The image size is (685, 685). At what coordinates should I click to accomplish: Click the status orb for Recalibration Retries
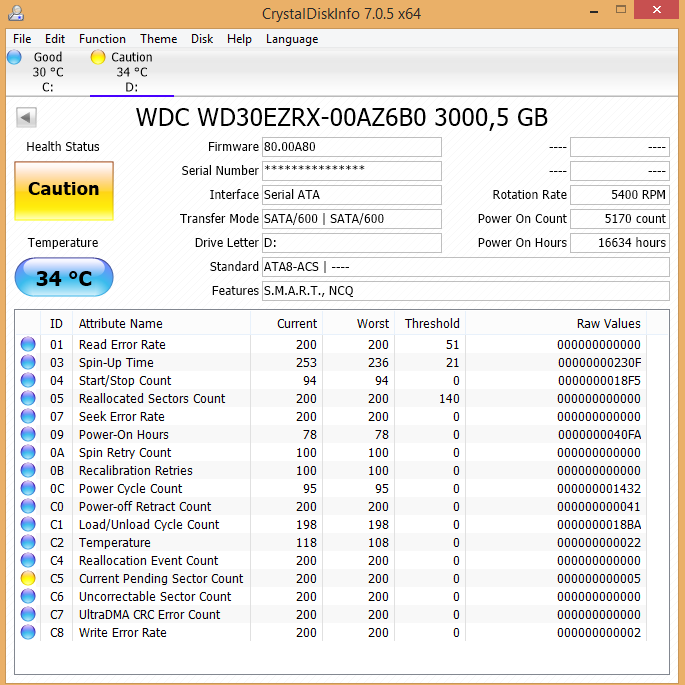(28, 470)
